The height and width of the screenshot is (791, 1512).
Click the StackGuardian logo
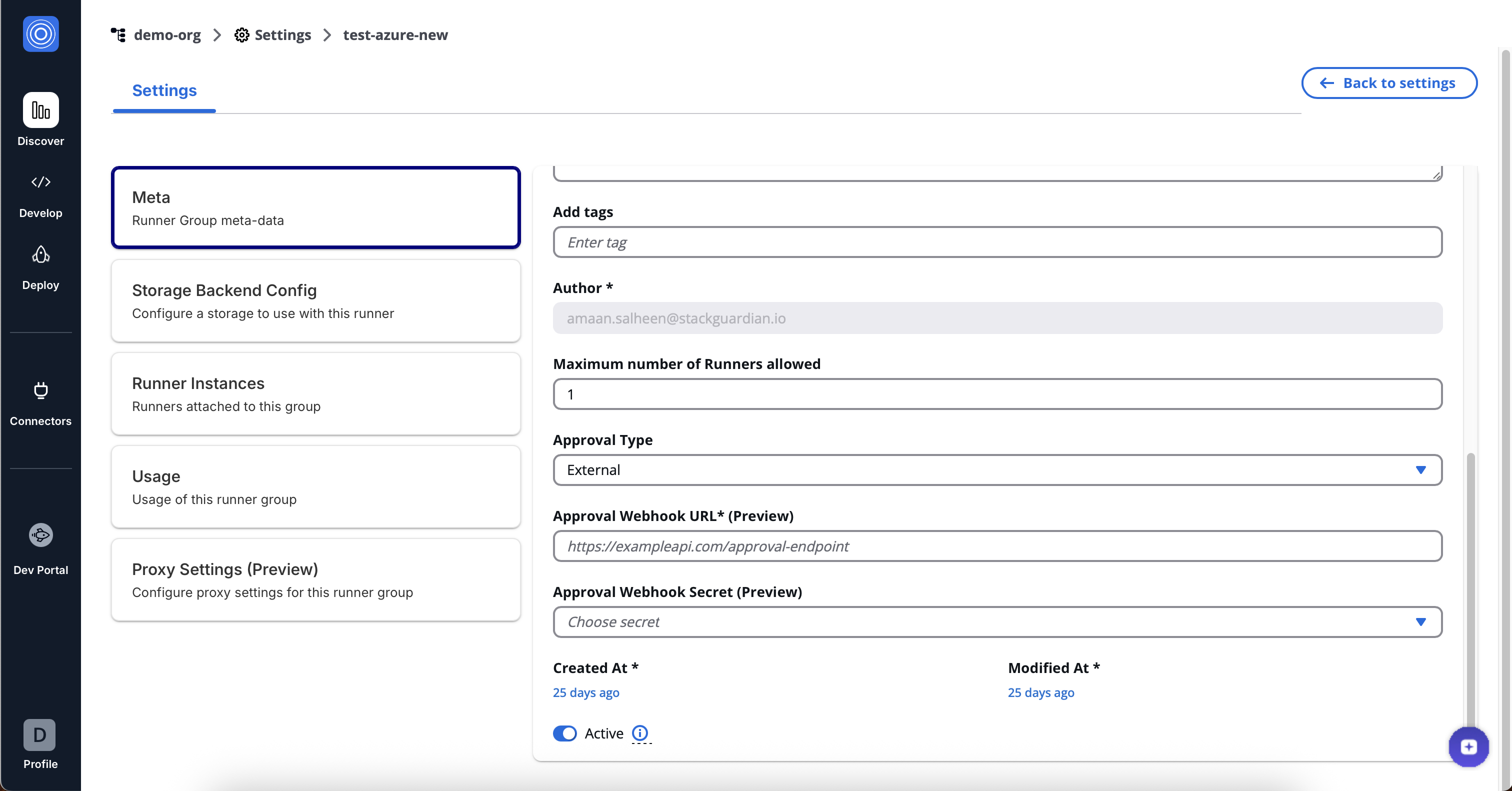point(40,34)
